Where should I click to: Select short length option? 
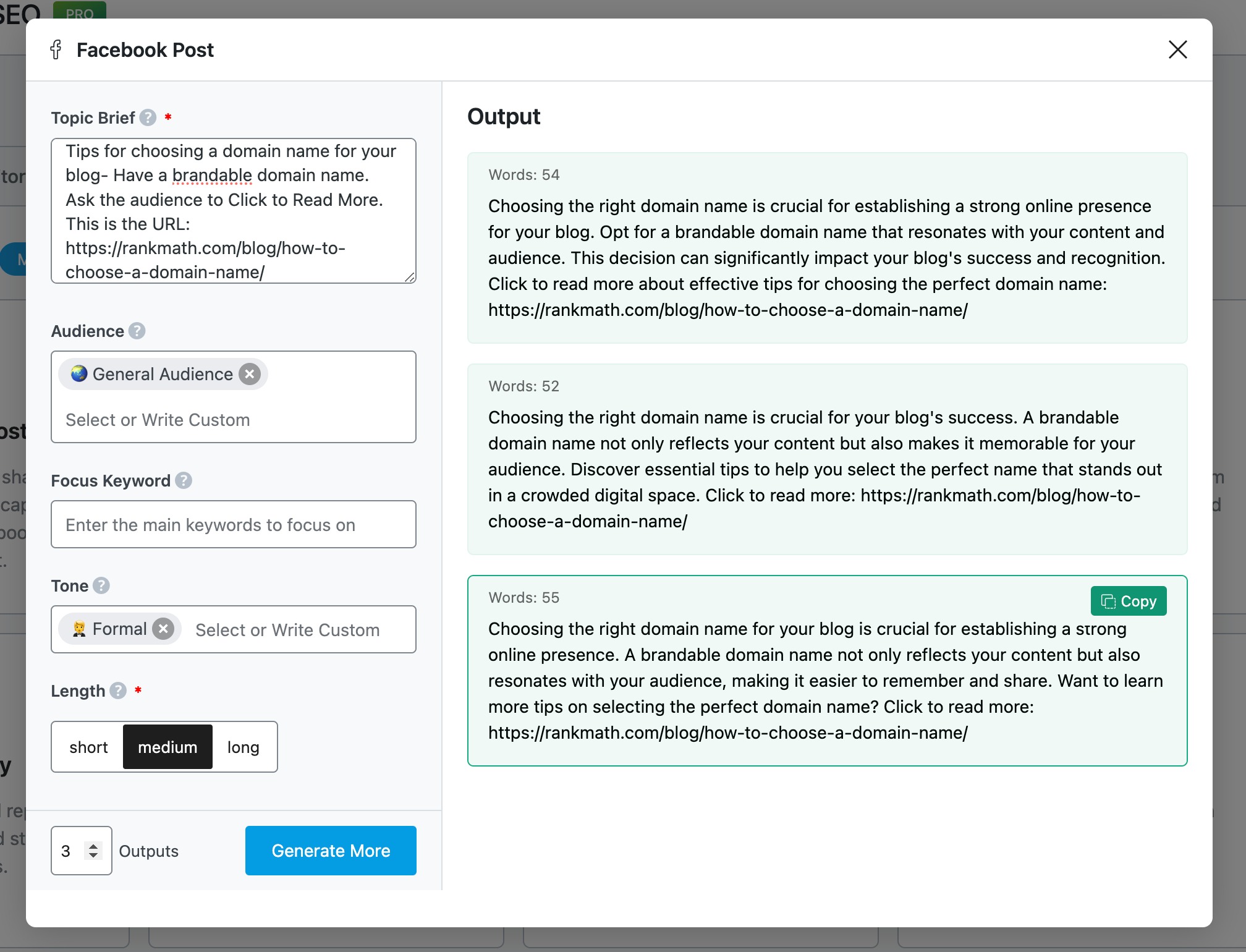tap(88, 747)
